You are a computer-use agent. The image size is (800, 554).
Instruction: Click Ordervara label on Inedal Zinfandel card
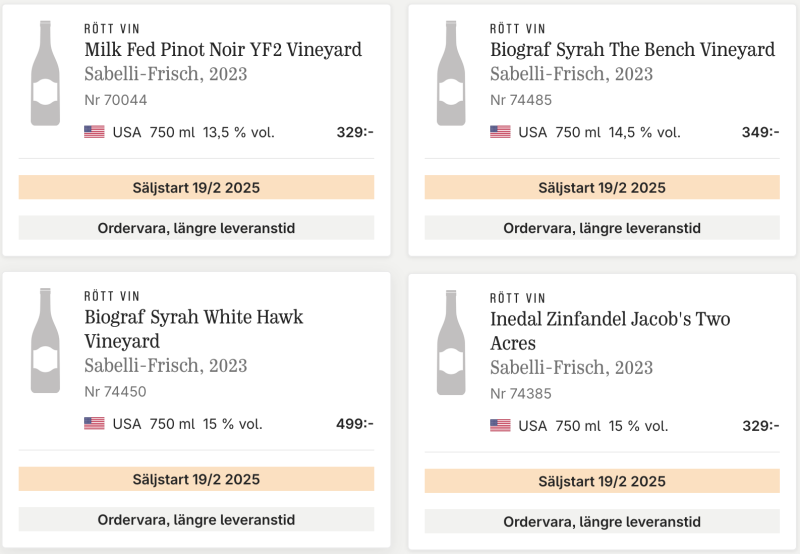(x=602, y=521)
